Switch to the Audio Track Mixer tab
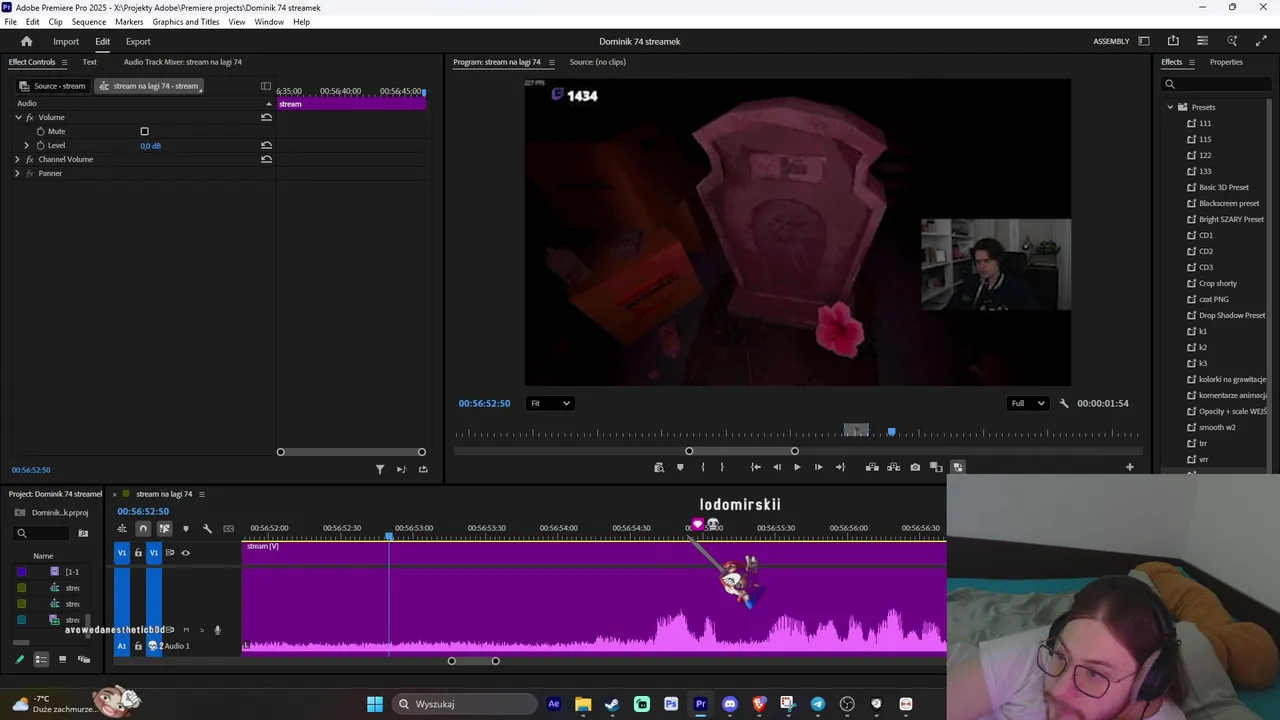 pos(183,62)
